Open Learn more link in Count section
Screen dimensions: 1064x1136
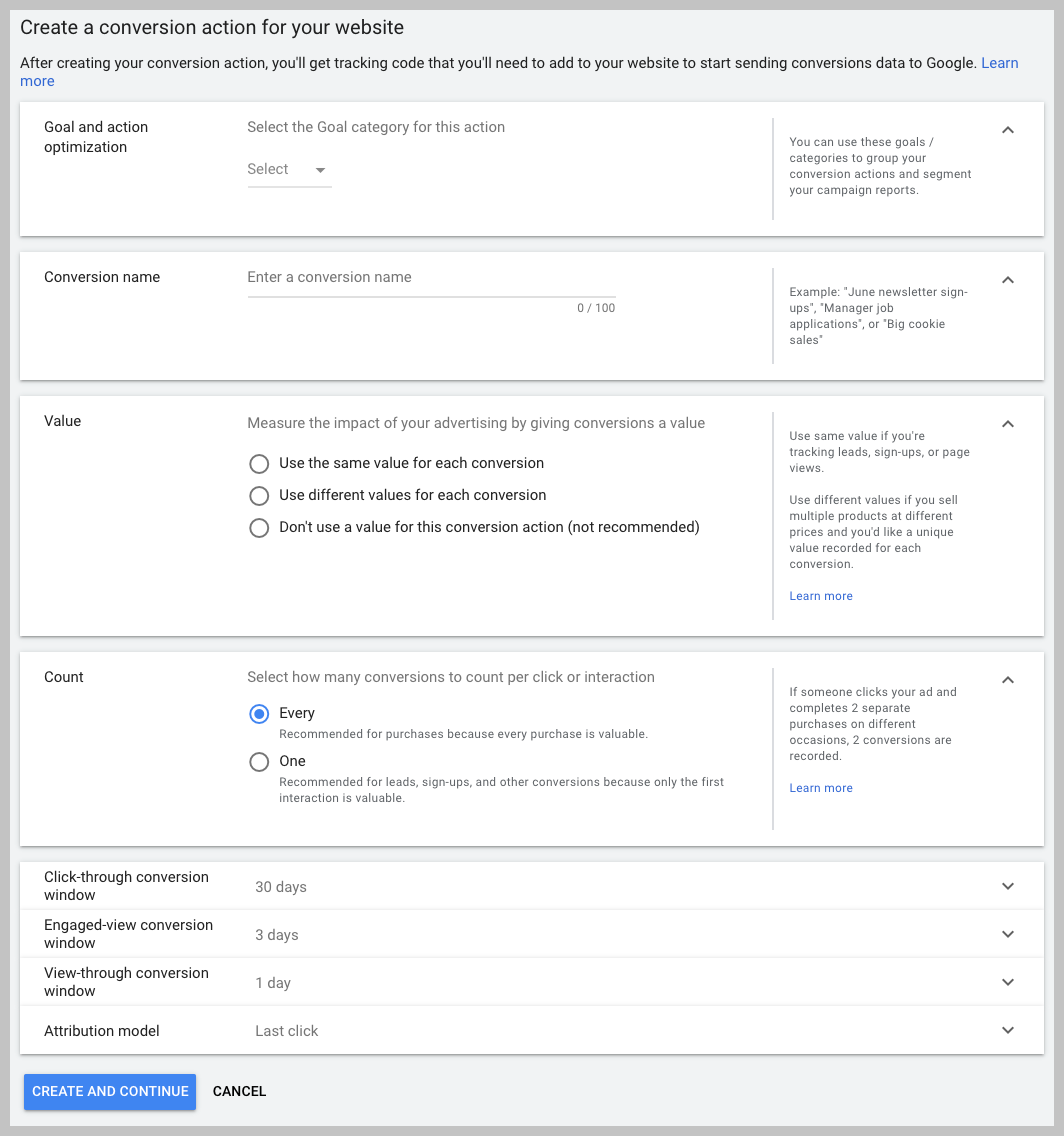[x=821, y=788]
